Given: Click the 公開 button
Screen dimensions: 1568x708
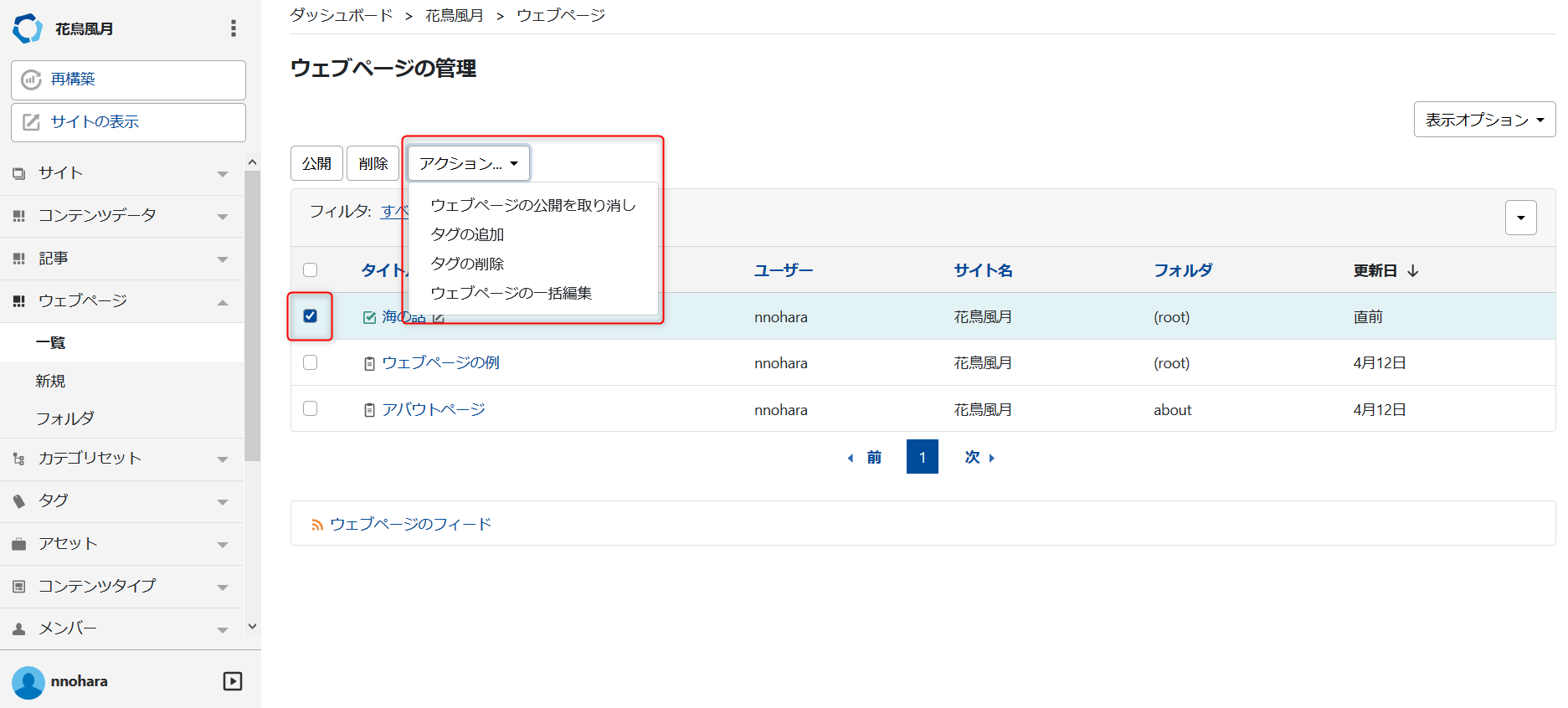Looking at the screenshot, I should click(316, 163).
